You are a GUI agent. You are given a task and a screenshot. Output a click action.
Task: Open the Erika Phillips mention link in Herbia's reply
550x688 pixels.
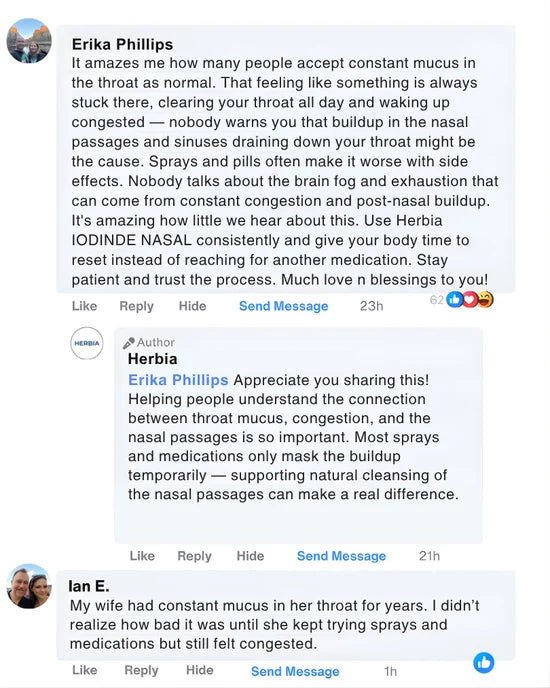tap(178, 380)
